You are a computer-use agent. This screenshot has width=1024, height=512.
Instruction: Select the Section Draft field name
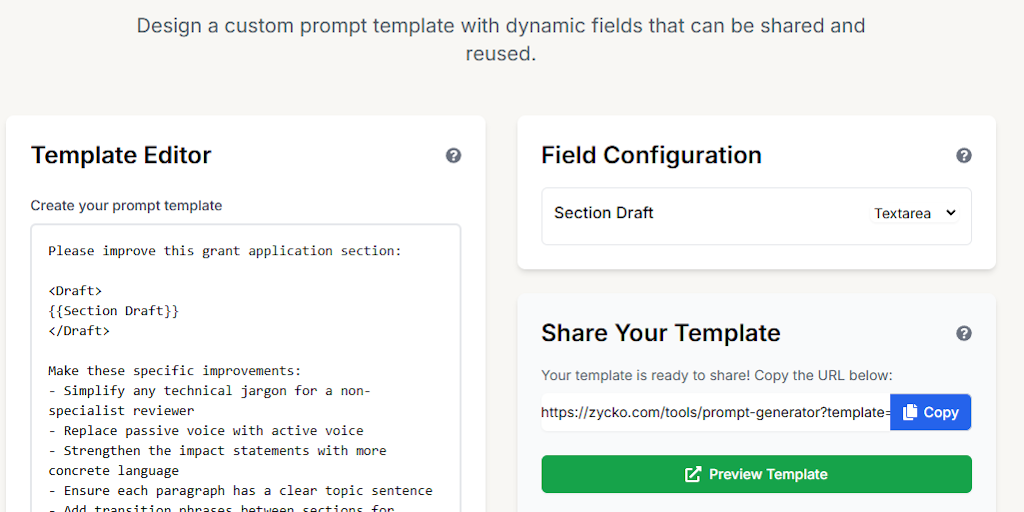tap(604, 213)
